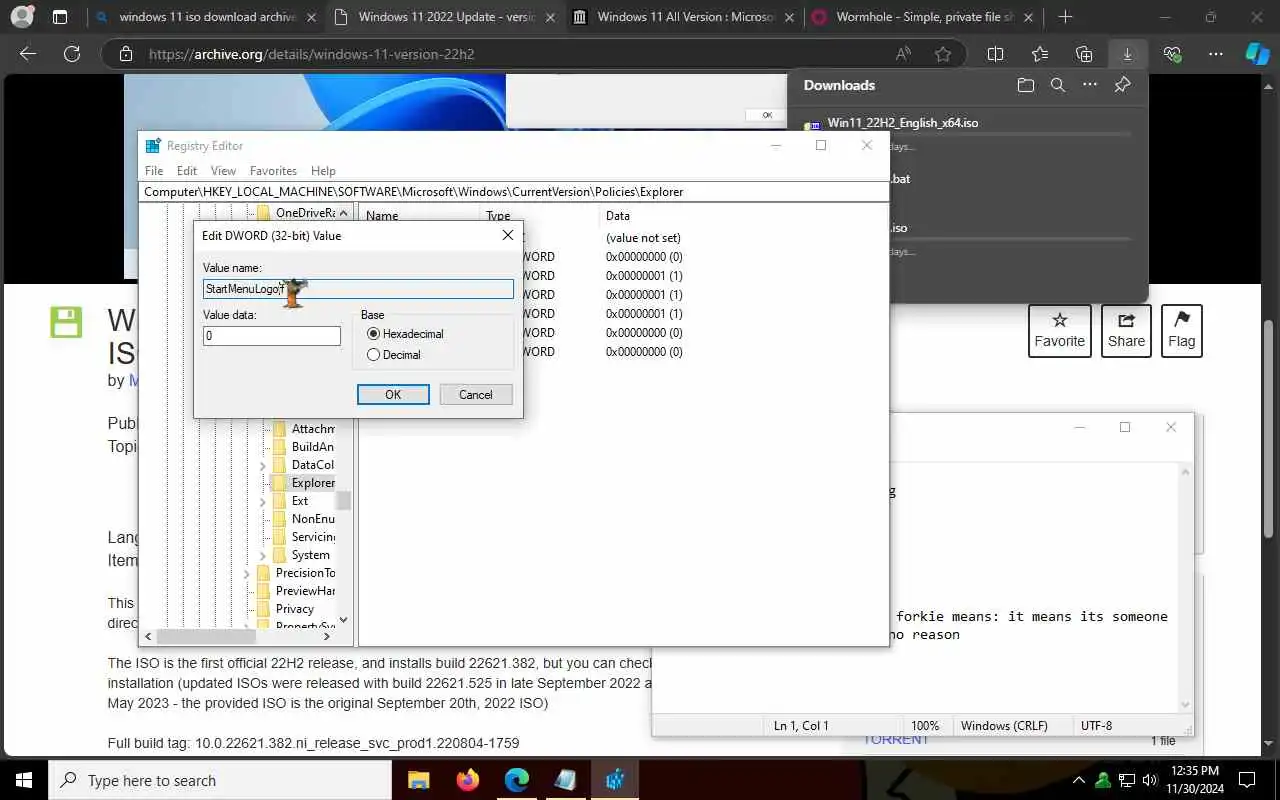This screenshot has height=800, width=1280.
Task: Open the Edit menu in Registry Editor
Action: point(187,171)
